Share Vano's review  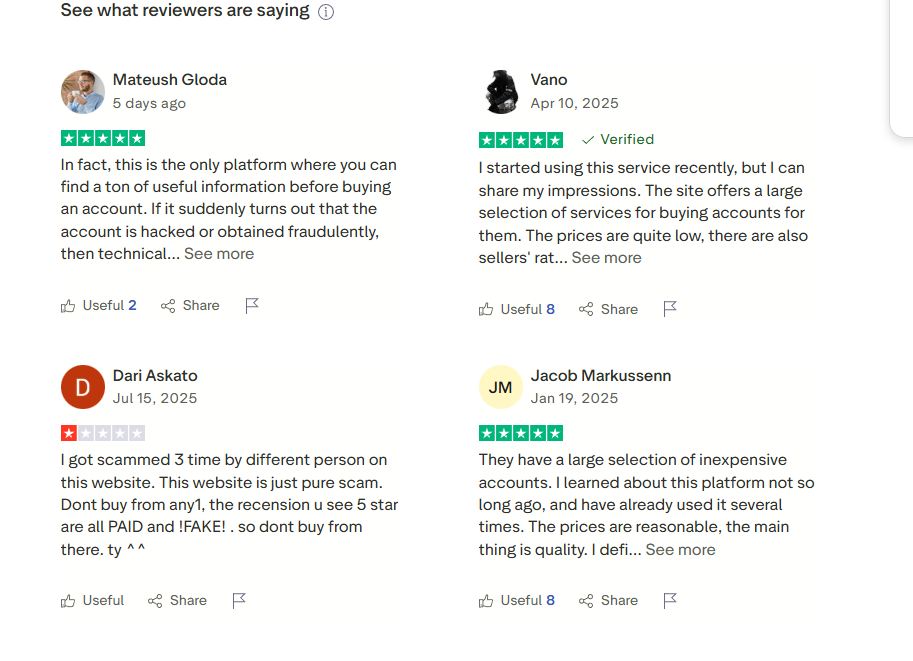tap(608, 309)
